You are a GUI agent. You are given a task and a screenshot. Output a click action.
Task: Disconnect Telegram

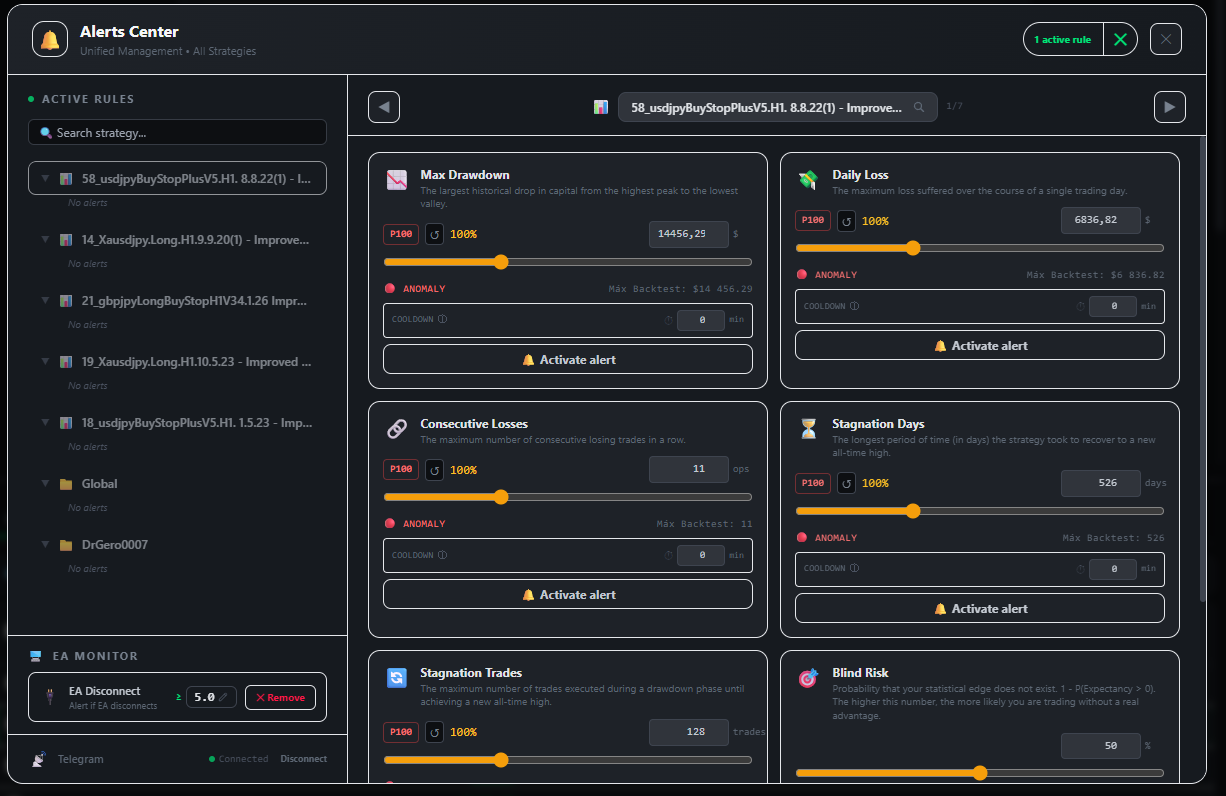303,759
